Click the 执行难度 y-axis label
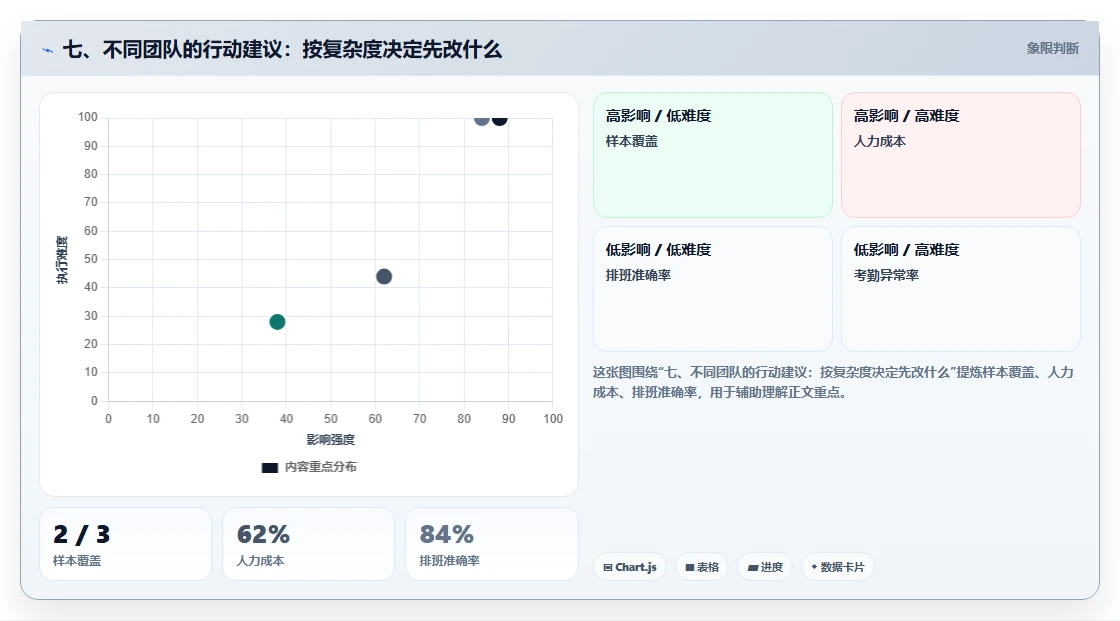This screenshot has height=621, width=1120. click(x=62, y=259)
